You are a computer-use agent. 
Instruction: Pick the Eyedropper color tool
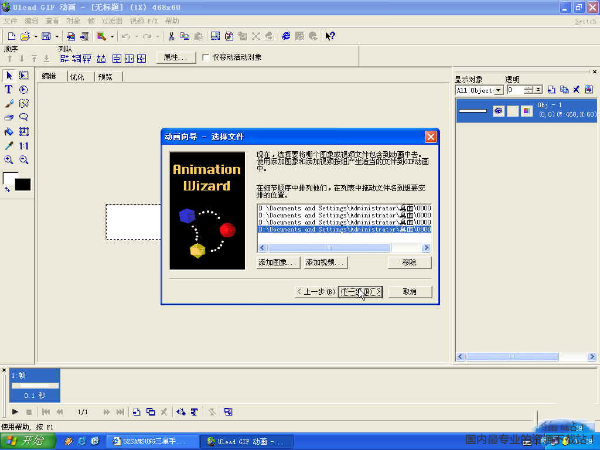point(9,145)
